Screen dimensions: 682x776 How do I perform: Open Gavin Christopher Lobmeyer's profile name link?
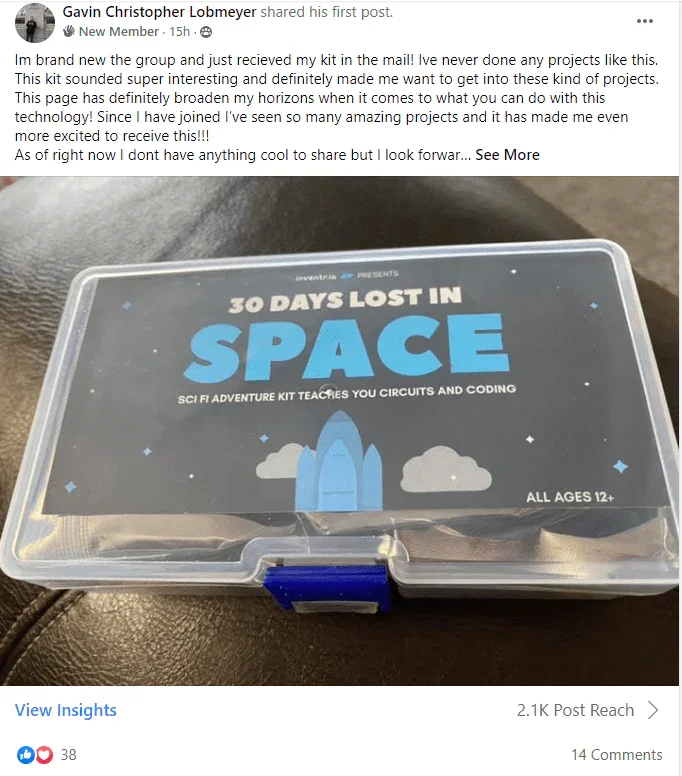[159, 12]
